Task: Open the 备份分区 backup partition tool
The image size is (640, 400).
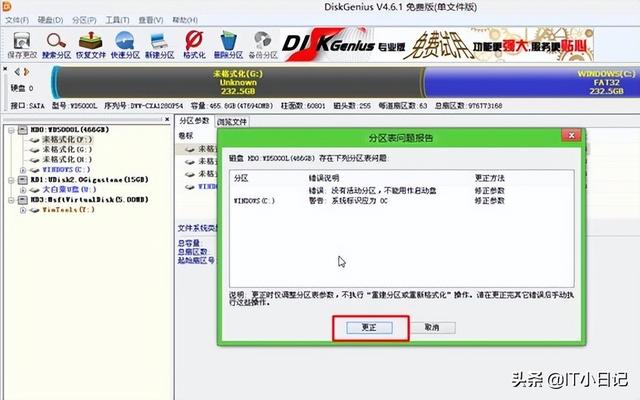Action: tap(263, 45)
